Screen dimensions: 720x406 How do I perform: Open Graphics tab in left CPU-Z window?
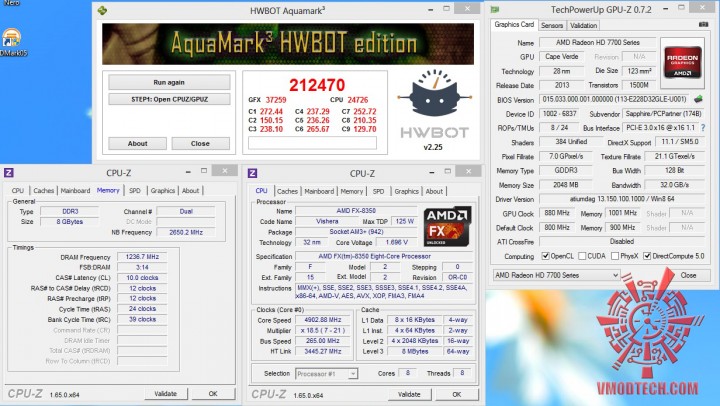coord(163,191)
